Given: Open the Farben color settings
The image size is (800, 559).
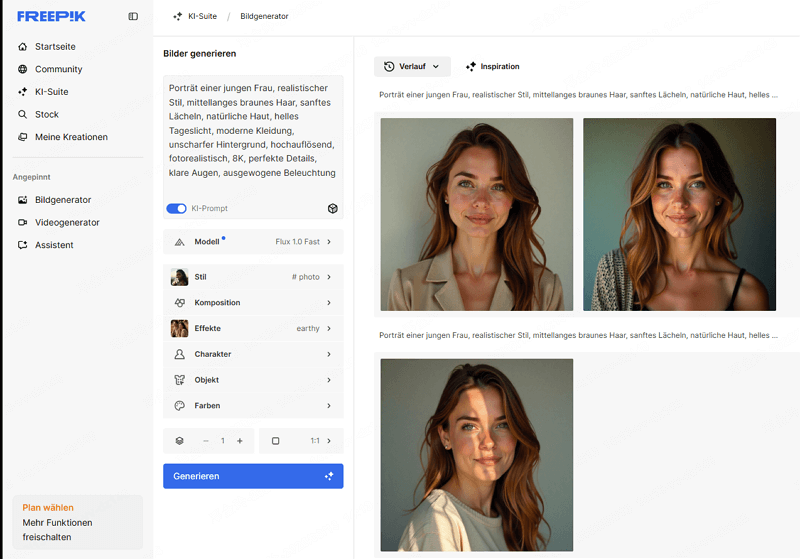Looking at the screenshot, I should (x=253, y=406).
